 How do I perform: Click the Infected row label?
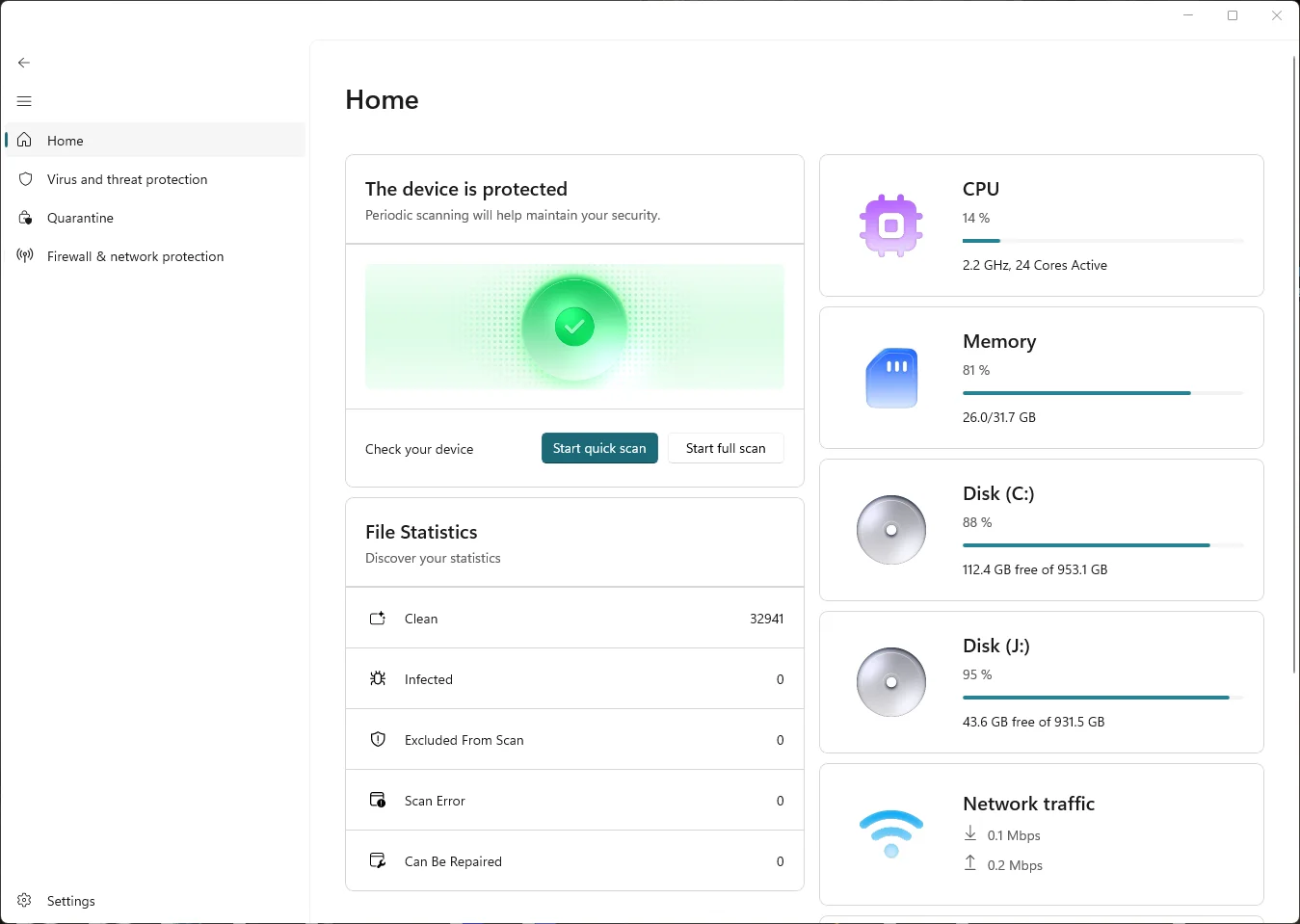tap(429, 679)
